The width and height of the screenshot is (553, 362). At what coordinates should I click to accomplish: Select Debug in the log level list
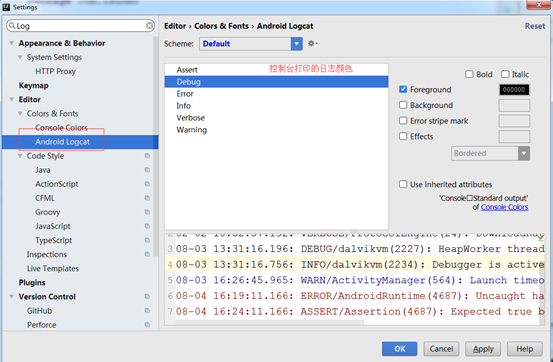[276, 82]
